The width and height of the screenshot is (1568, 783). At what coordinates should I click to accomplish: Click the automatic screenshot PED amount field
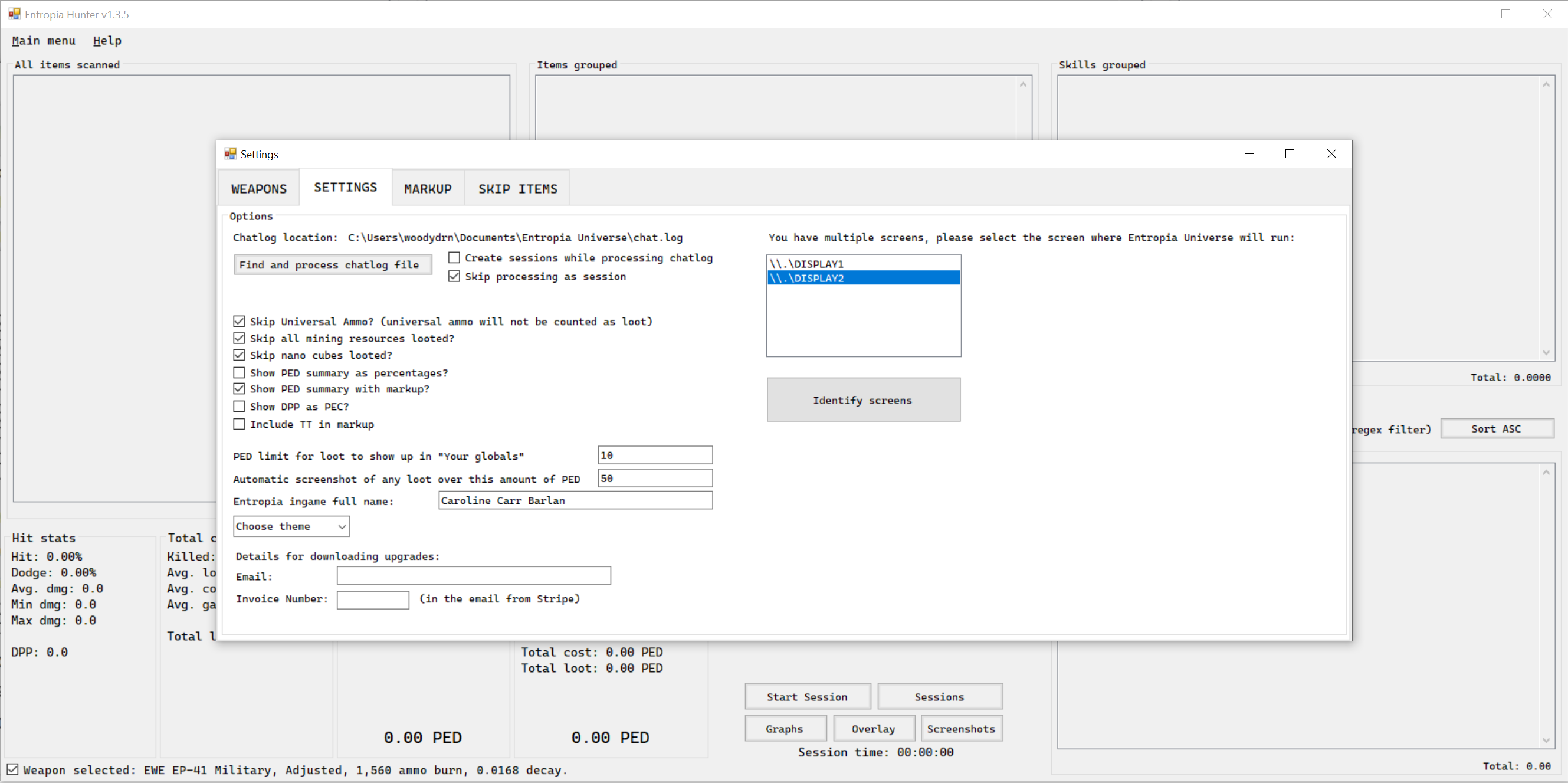point(655,479)
